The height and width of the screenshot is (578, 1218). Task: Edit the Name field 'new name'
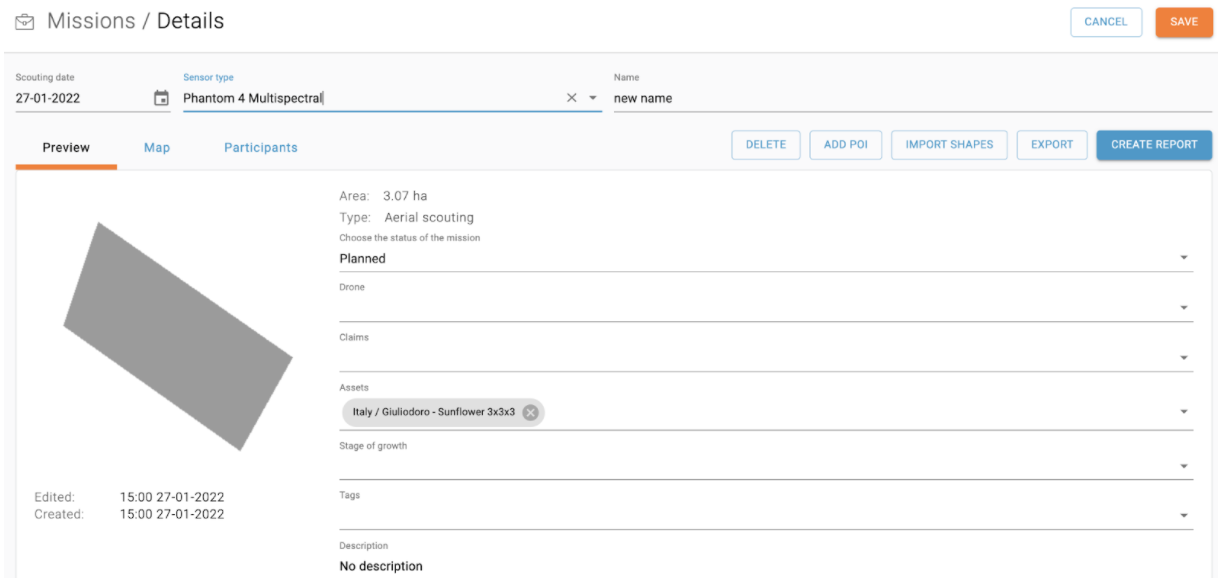pyautogui.click(x=913, y=98)
